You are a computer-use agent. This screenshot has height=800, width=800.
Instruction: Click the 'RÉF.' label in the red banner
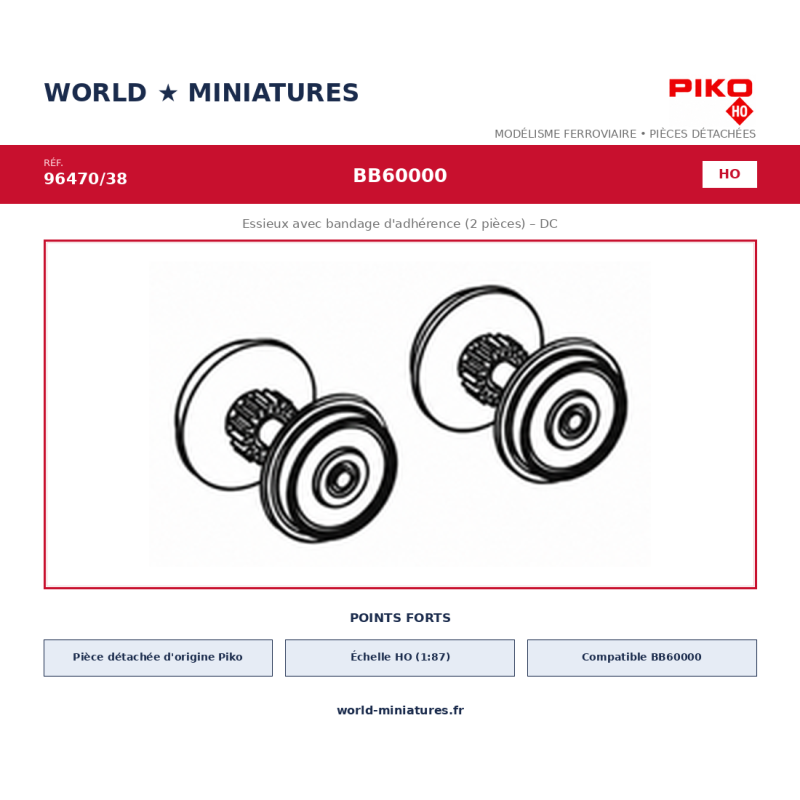tap(53, 163)
